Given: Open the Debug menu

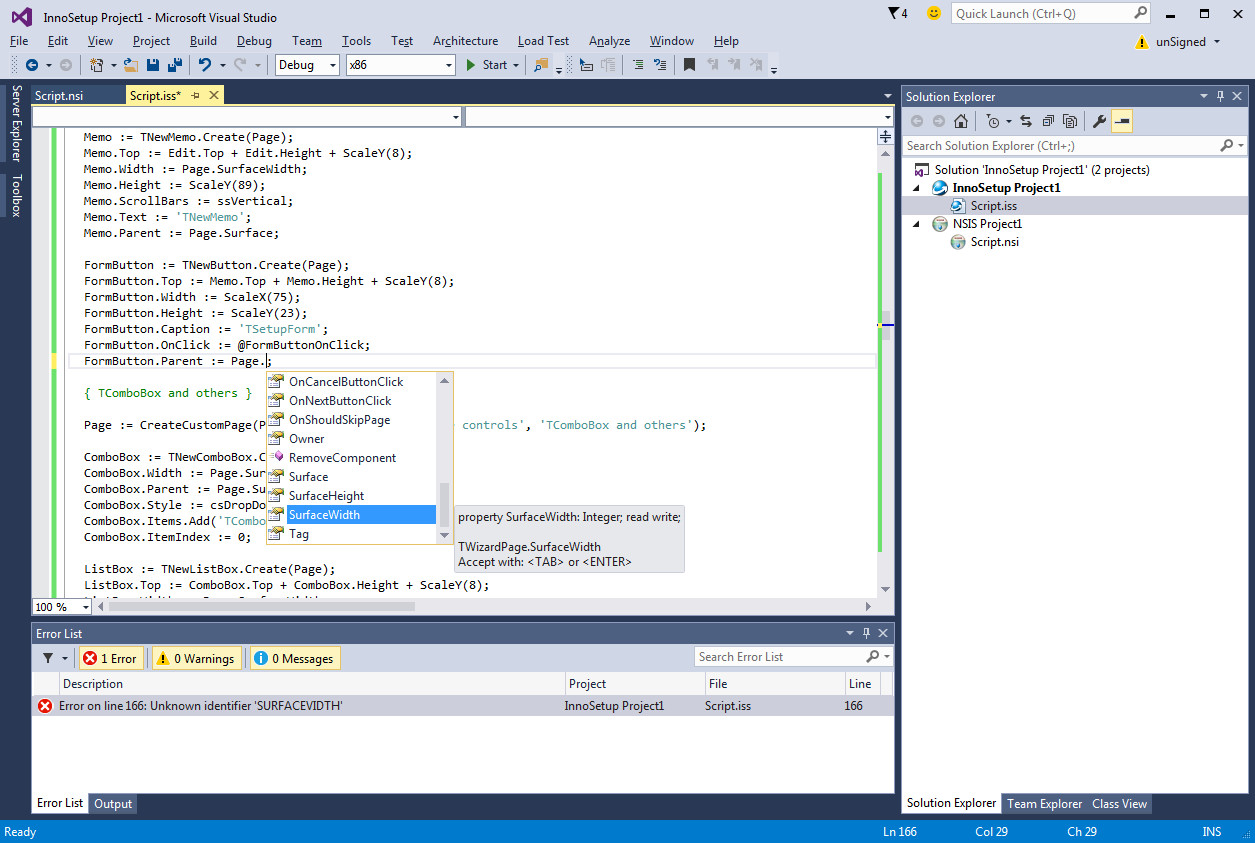Looking at the screenshot, I should tap(254, 41).
